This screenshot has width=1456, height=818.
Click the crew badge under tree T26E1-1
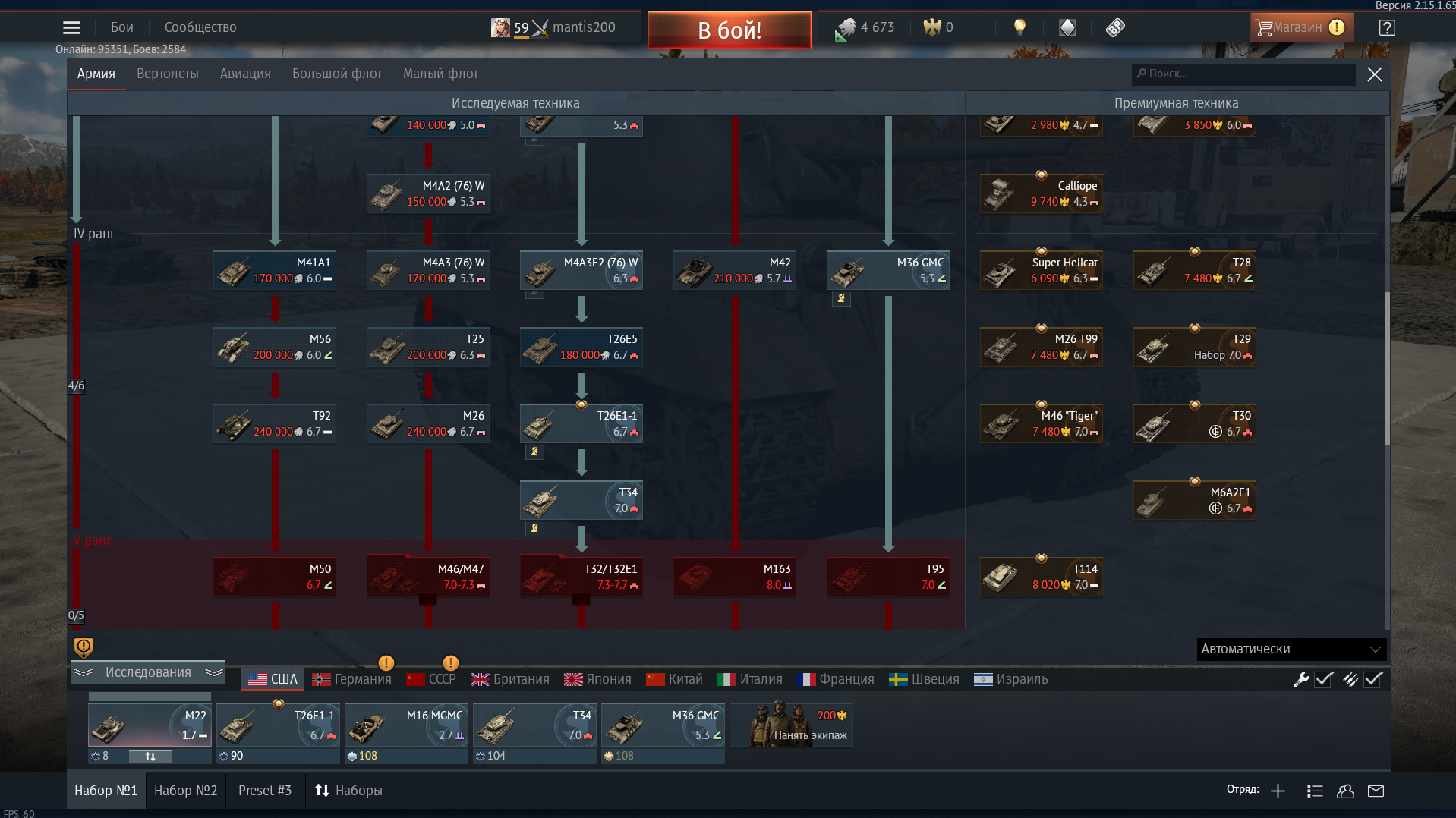pyautogui.click(x=534, y=451)
